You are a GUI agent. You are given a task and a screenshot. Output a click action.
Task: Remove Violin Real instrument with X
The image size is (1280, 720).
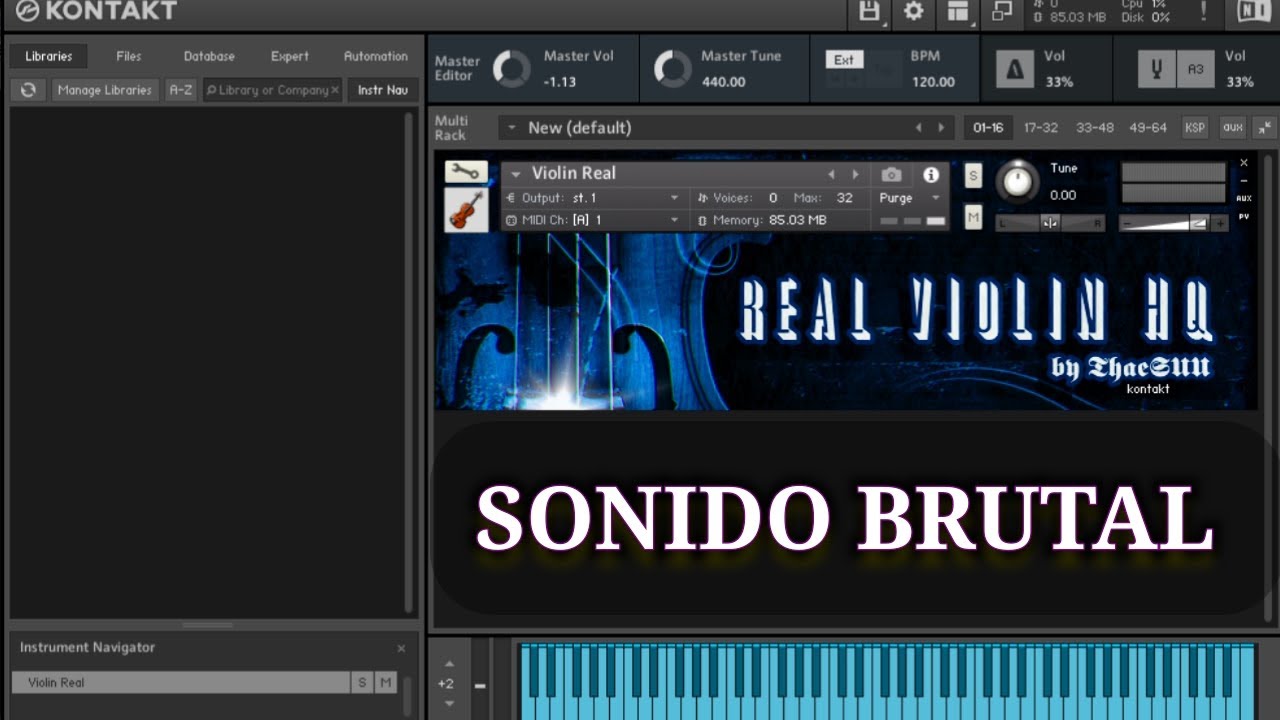click(x=1244, y=163)
